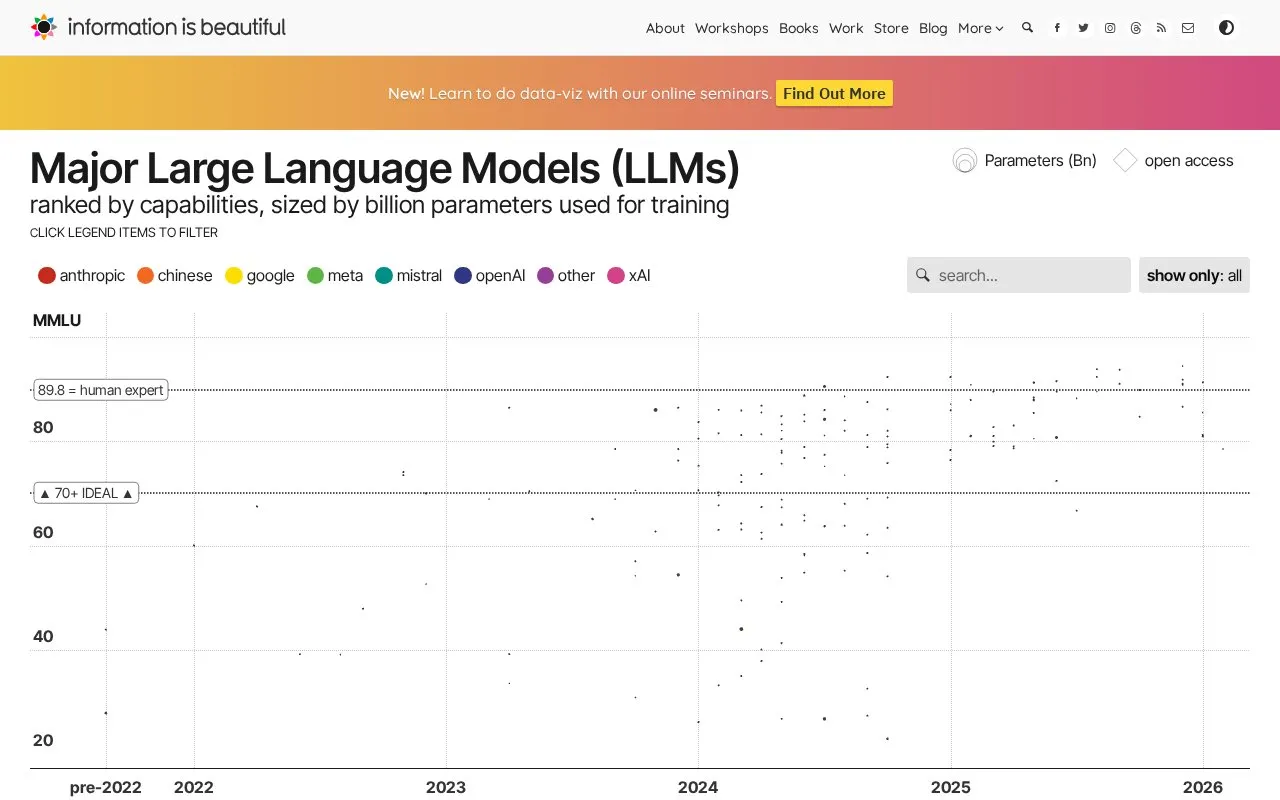The image size is (1280, 800).
Task: Click the pre-2022 axis label
Action: pos(106,787)
